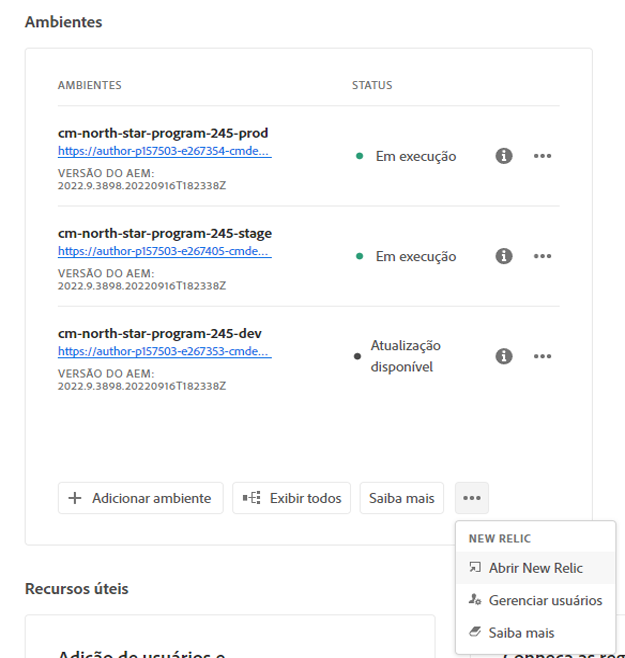The width and height of the screenshot is (625, 658).
Task: Click info icon for stage environment
Action: (x=504, y=256)
